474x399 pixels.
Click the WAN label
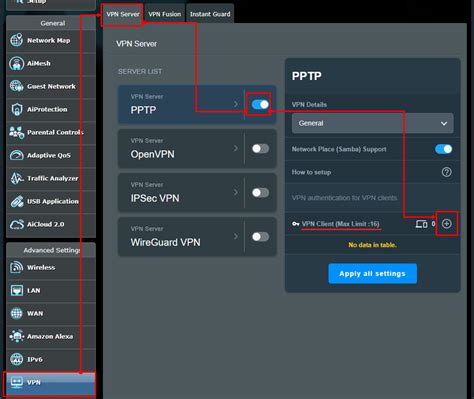point(35,313)
